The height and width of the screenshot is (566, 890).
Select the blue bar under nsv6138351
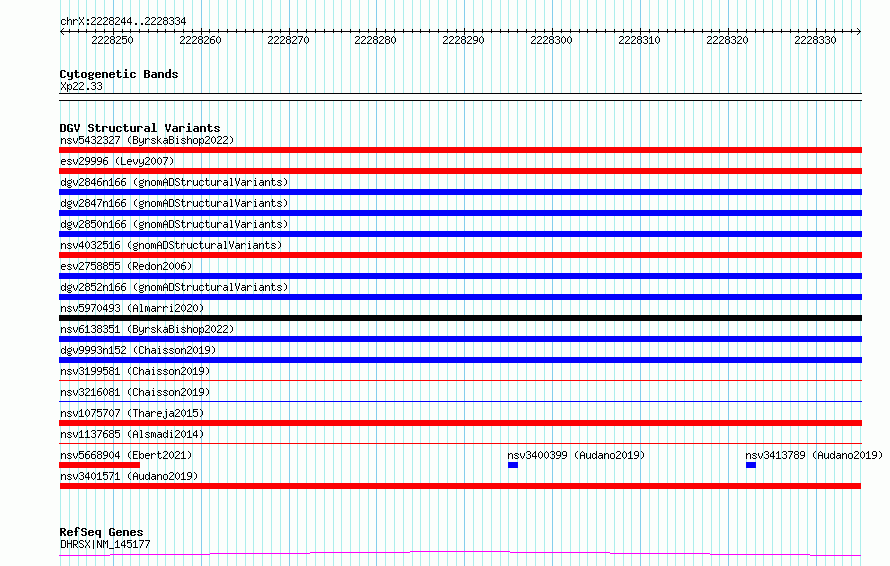[460, 339]
